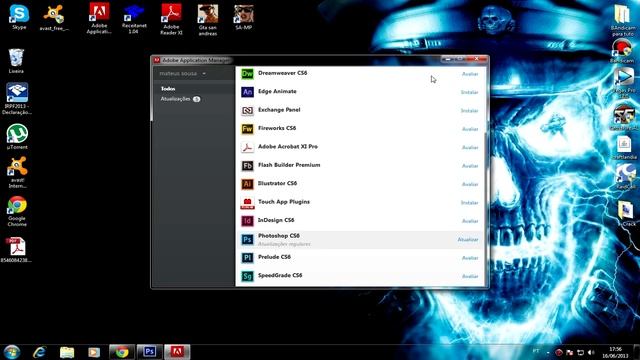640x360 pixels.
Task: Select the Gta san andreas desktop icon
Action: point(208,20)
